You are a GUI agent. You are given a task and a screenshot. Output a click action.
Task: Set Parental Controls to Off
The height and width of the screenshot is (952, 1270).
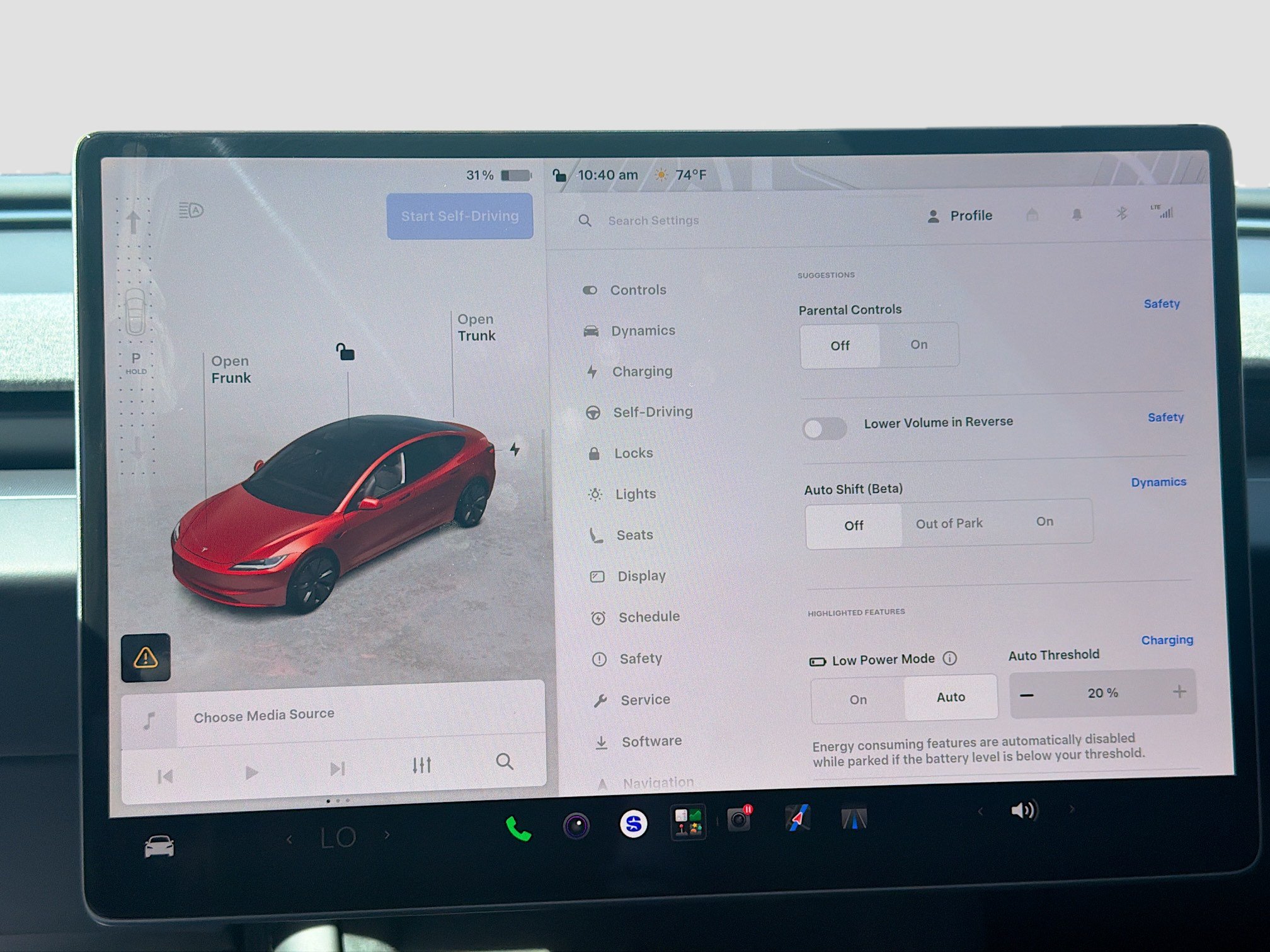[840, 346]
